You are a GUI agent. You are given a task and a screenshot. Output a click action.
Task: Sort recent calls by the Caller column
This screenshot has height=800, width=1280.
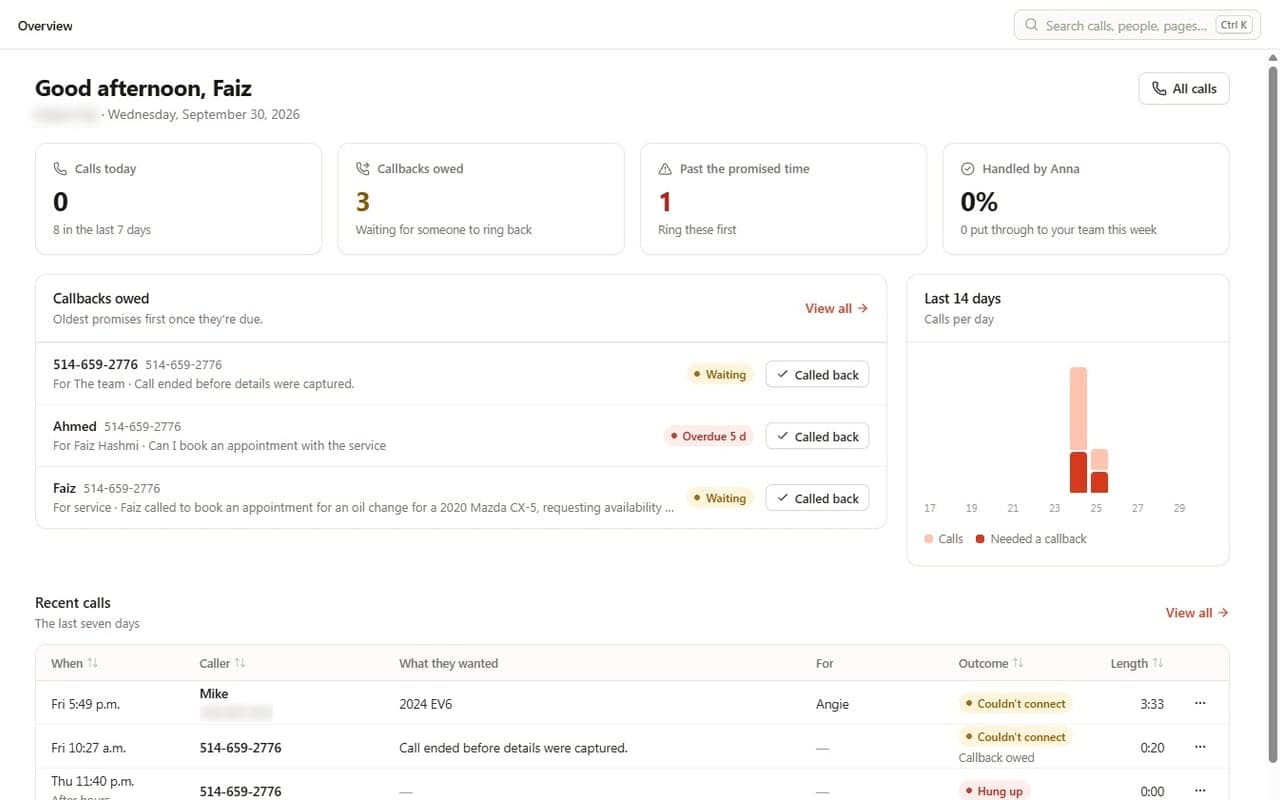click(x=223, y=663)
